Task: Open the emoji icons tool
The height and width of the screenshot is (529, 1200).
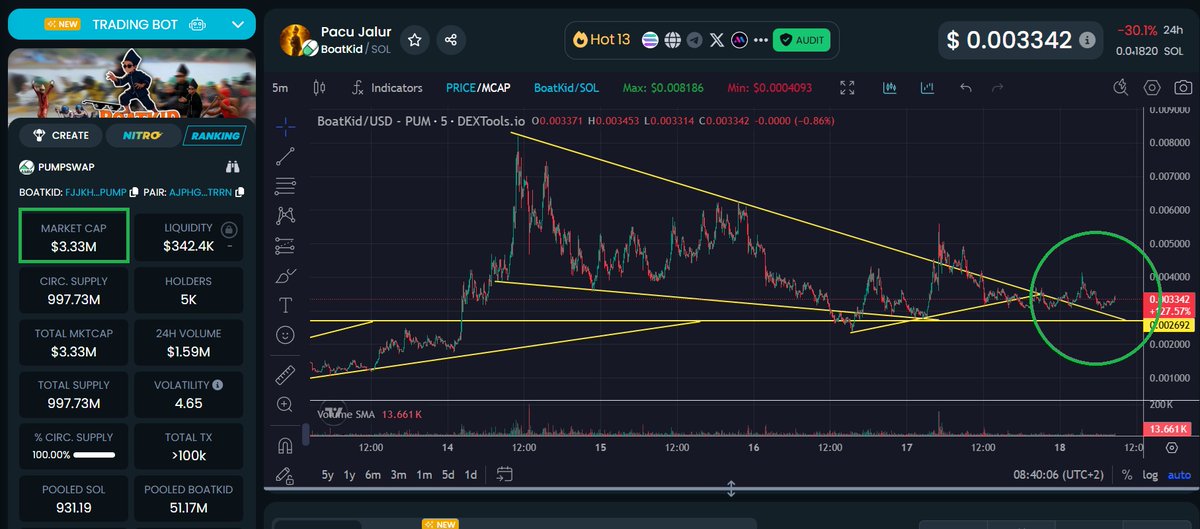Action: 286,335
